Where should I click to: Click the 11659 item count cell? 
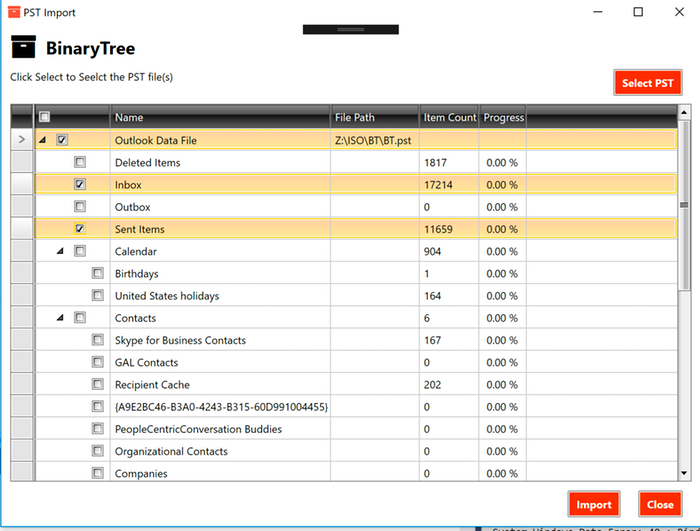449,229
